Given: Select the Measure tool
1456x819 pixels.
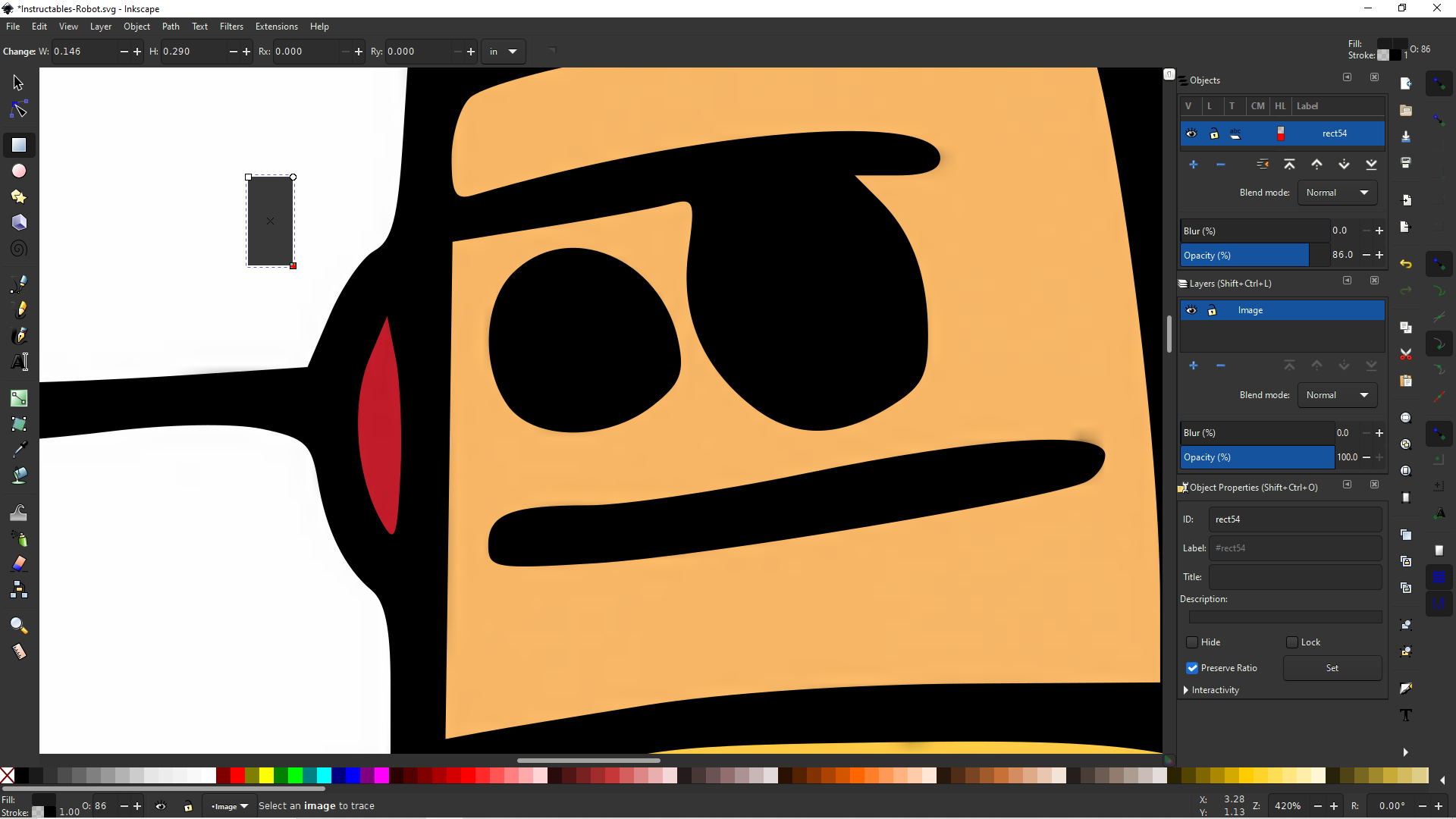Looking at the screenshot, I should (x=18, y=651).
